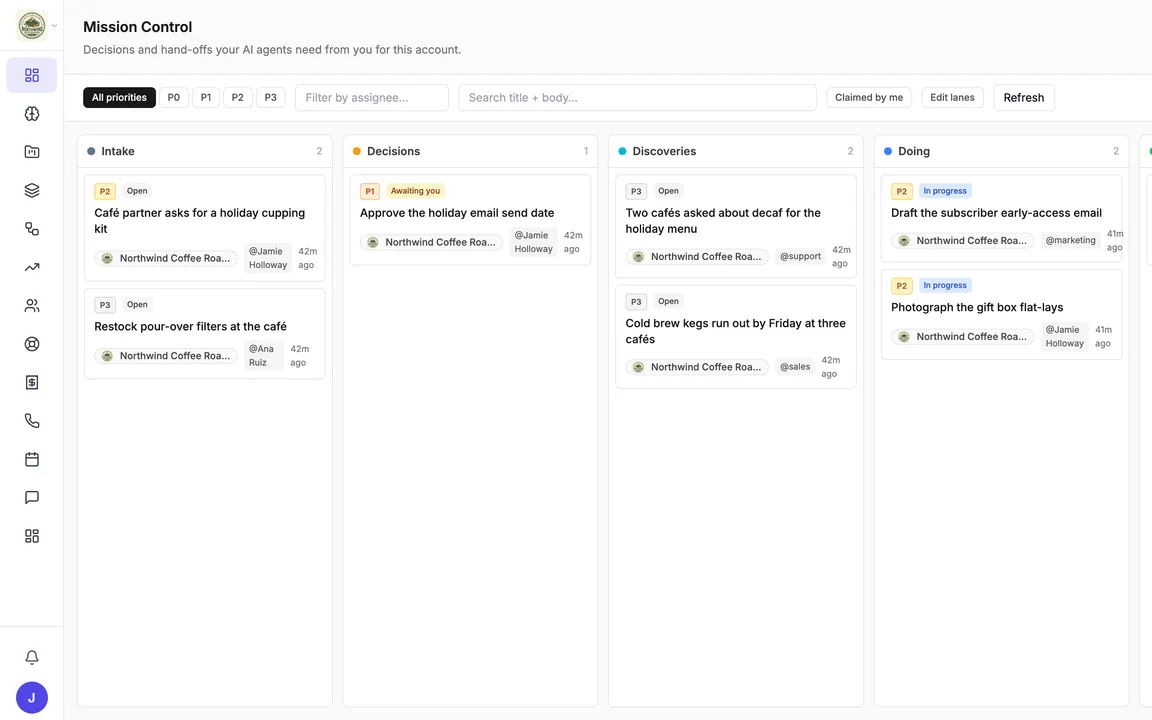Open the dollar receipt billing icon
The image size is (1152, 720).
(32, 382)
